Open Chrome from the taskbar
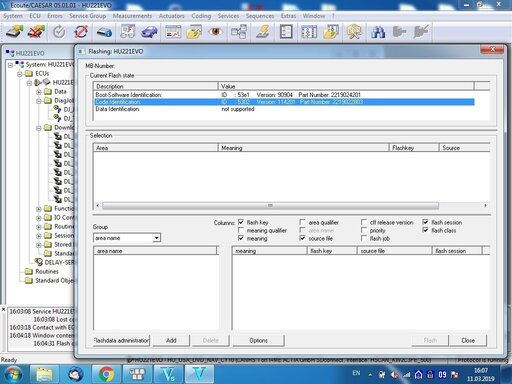Image resolution: width=512 pixels, height=384 pixels. (x=106, y=374)
